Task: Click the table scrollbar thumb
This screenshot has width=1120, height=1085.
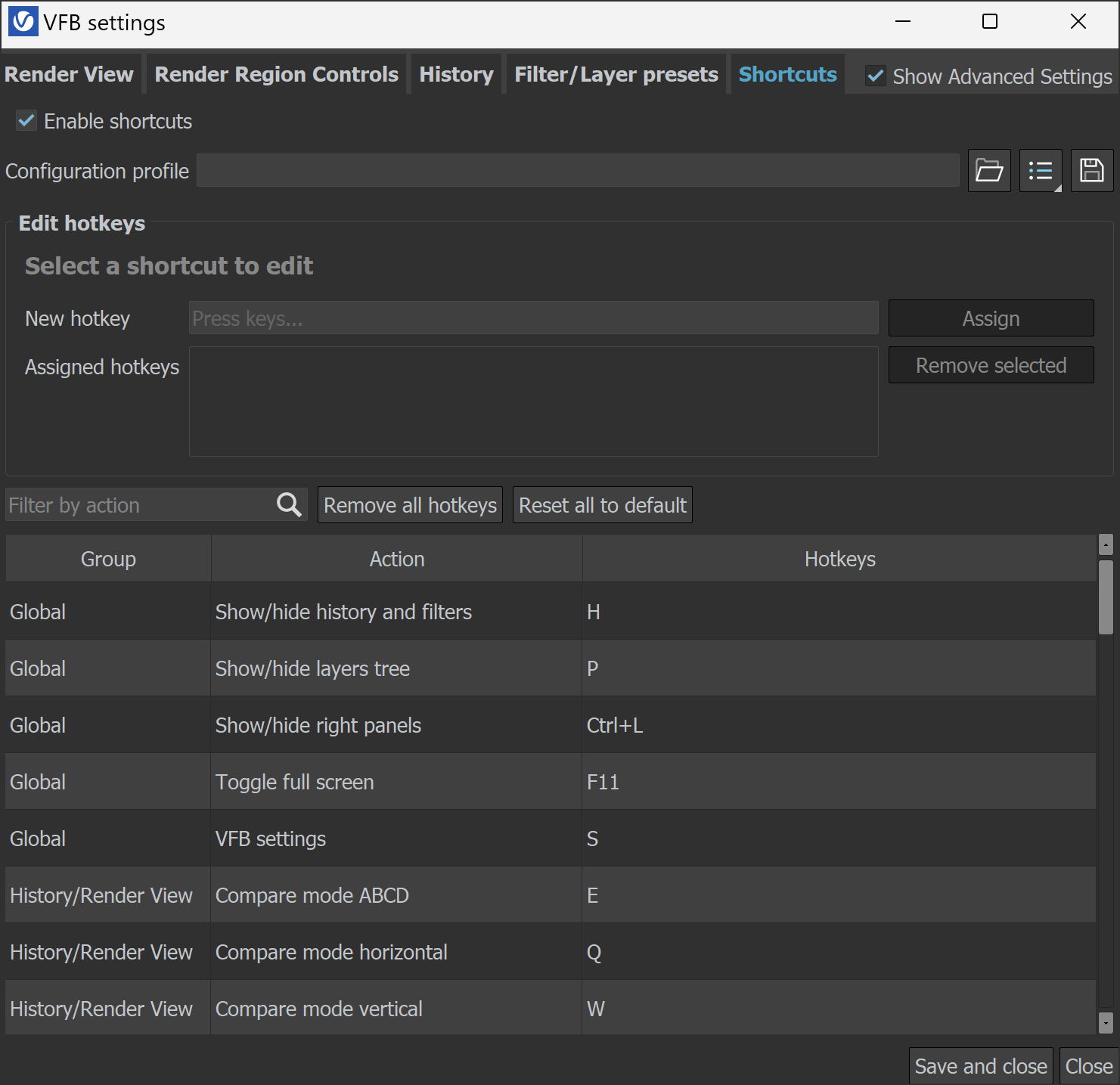Action: coord(1106,597)
